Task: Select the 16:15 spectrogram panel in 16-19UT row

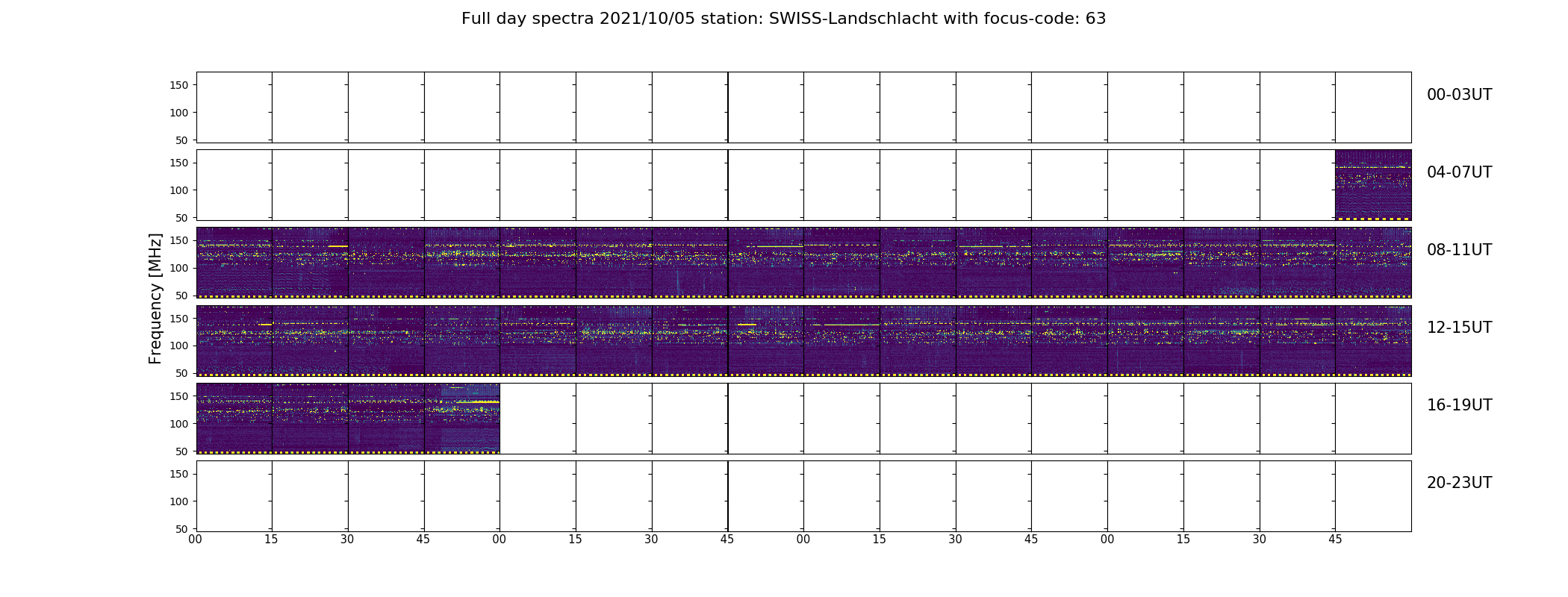Action: (x=310, y=418)
